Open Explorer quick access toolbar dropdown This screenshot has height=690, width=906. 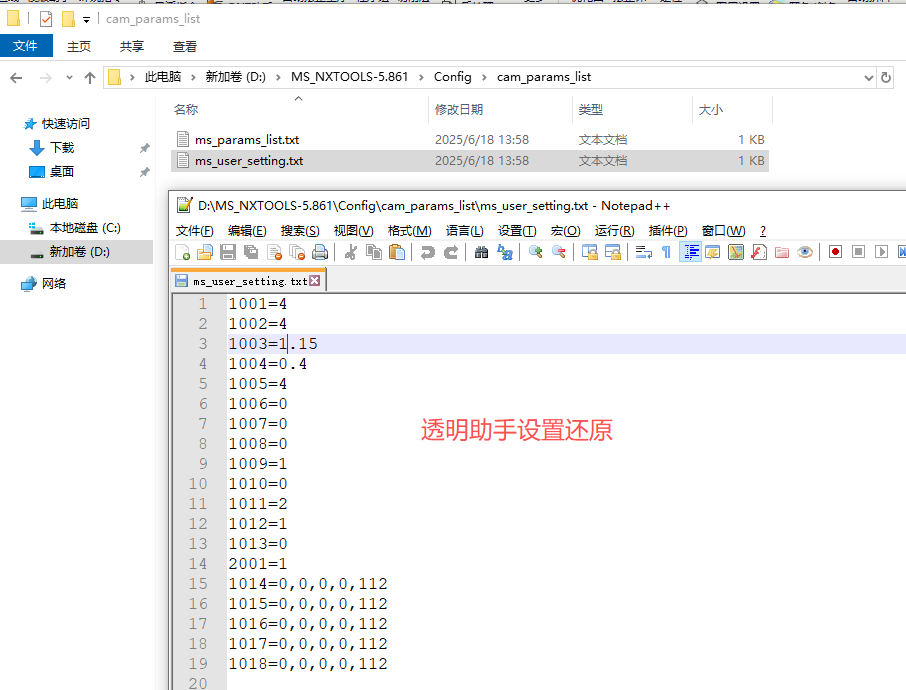coord(86,20)
